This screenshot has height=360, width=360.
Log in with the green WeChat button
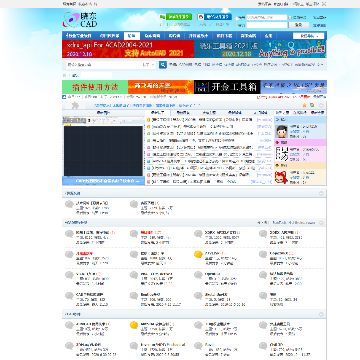coord(175,17)
